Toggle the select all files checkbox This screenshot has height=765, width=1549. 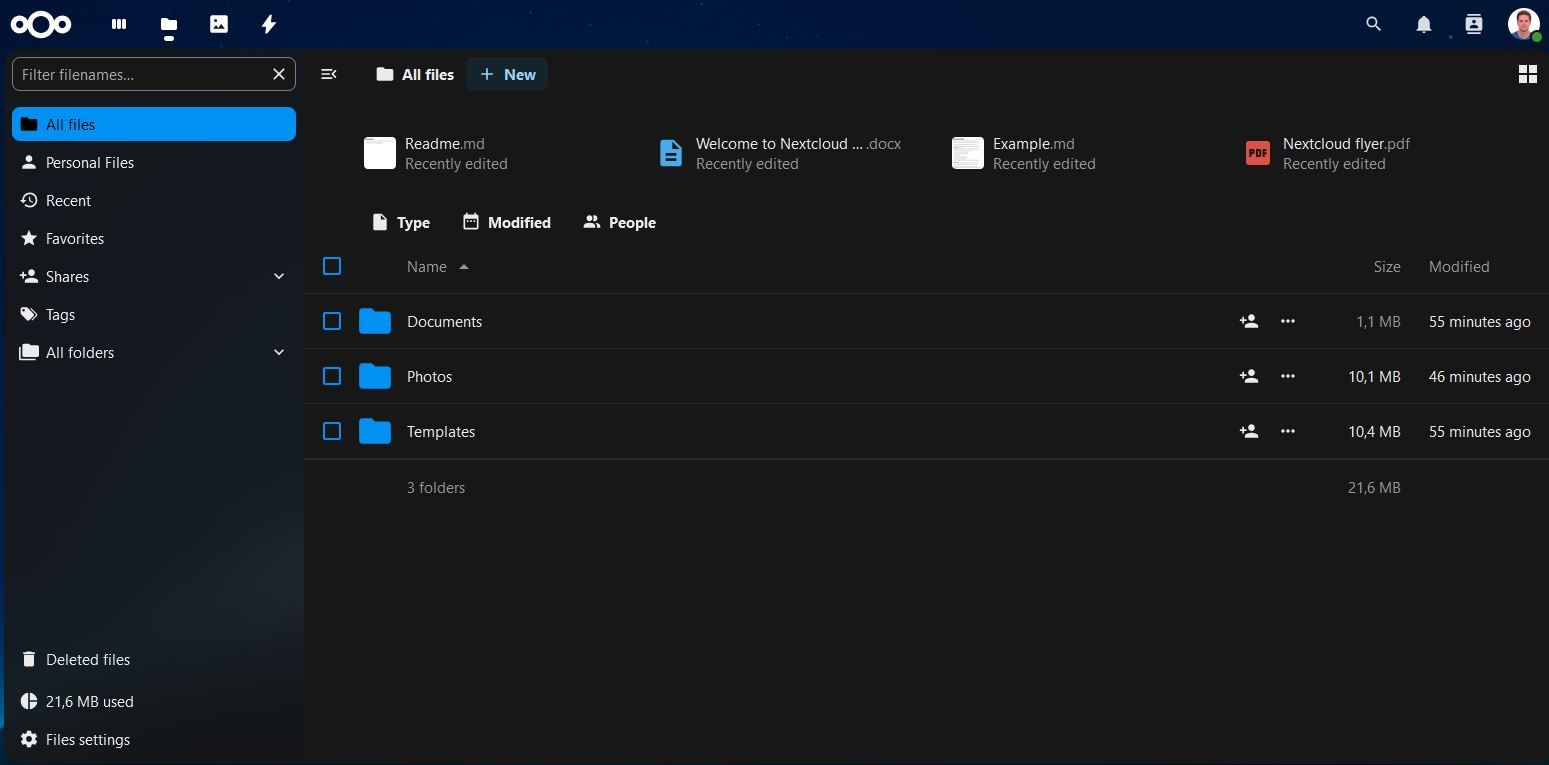coord(332,266)
